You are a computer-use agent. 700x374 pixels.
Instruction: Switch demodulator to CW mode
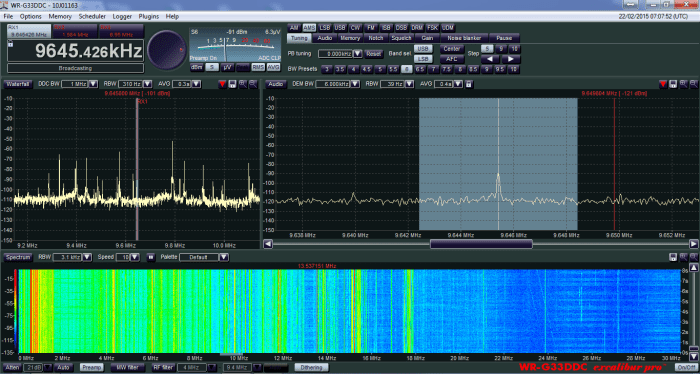[355, 28]
